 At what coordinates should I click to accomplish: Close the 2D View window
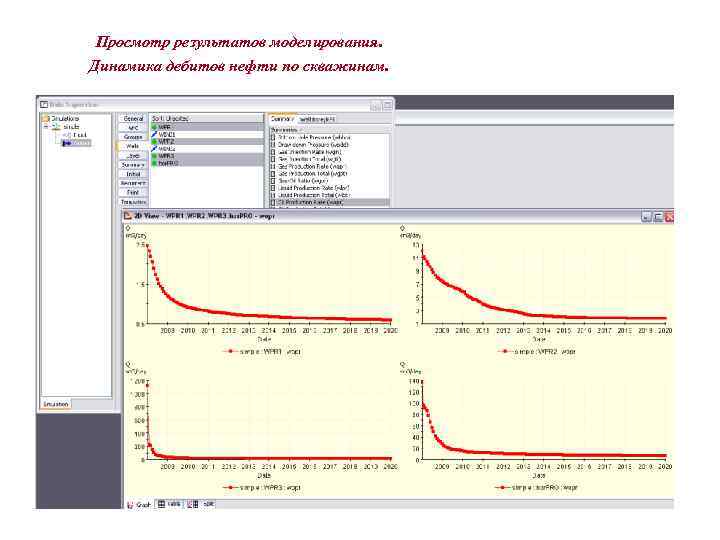click(669, 217)
